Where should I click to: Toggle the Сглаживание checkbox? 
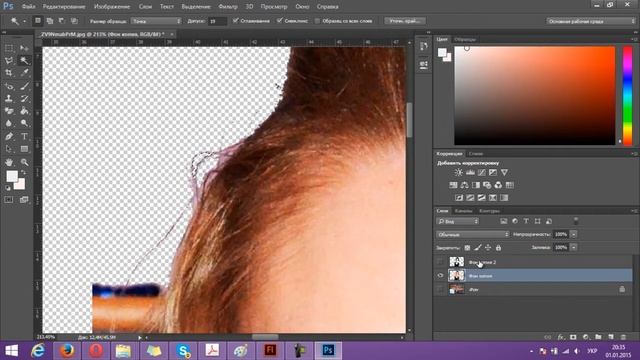coord(236,20)
